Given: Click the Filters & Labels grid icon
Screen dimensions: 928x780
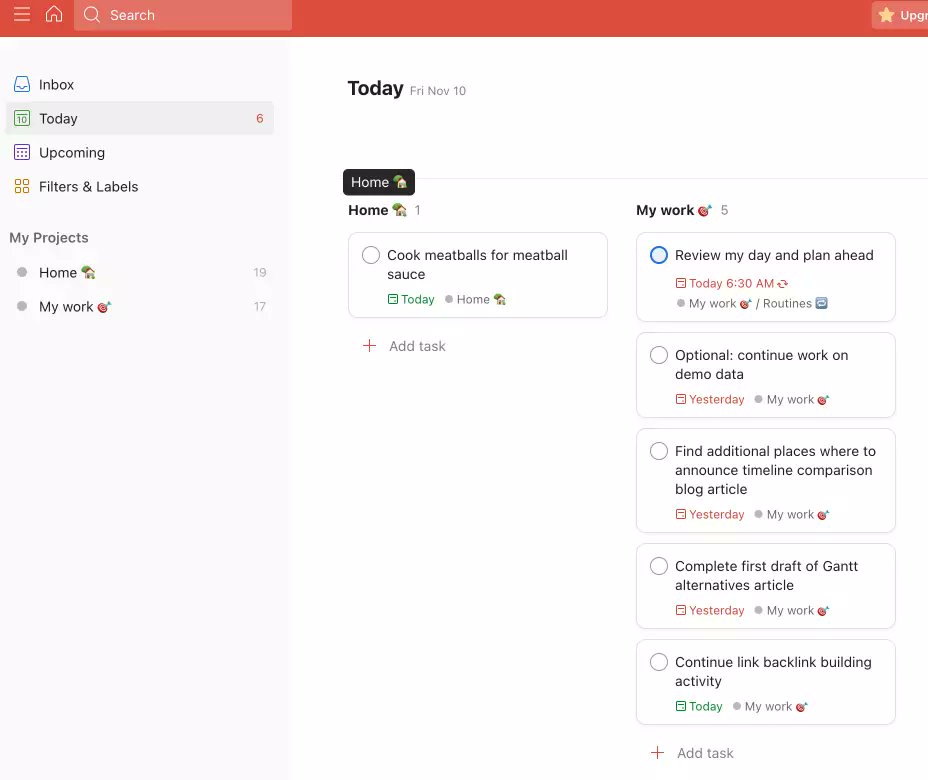Looking at the screenshot, I should click(22, 186).
